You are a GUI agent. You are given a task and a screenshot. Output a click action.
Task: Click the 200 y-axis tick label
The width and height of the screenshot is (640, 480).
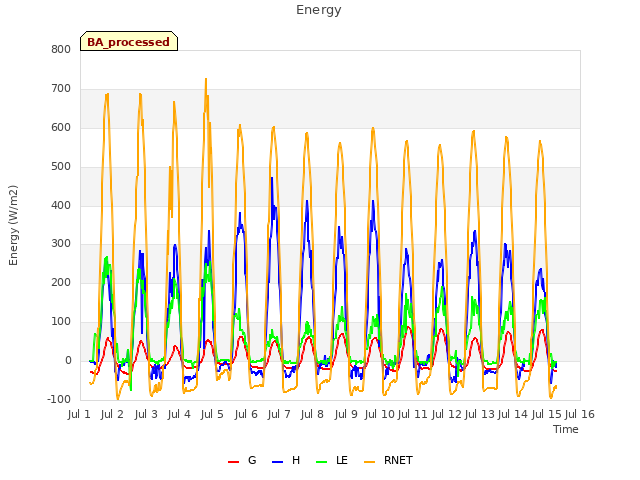(61, 282)
